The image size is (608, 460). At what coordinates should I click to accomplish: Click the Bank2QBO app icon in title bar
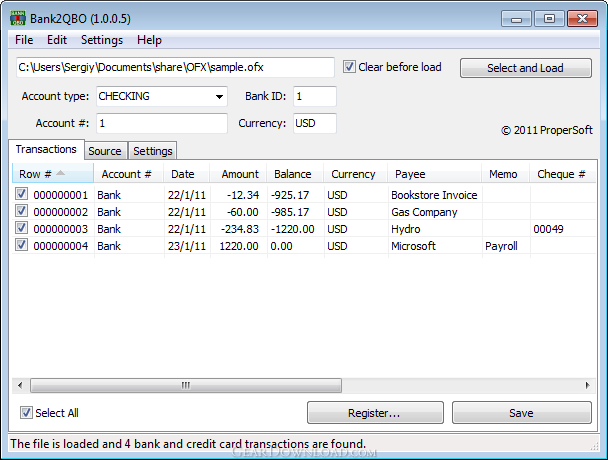coord(18,18)
